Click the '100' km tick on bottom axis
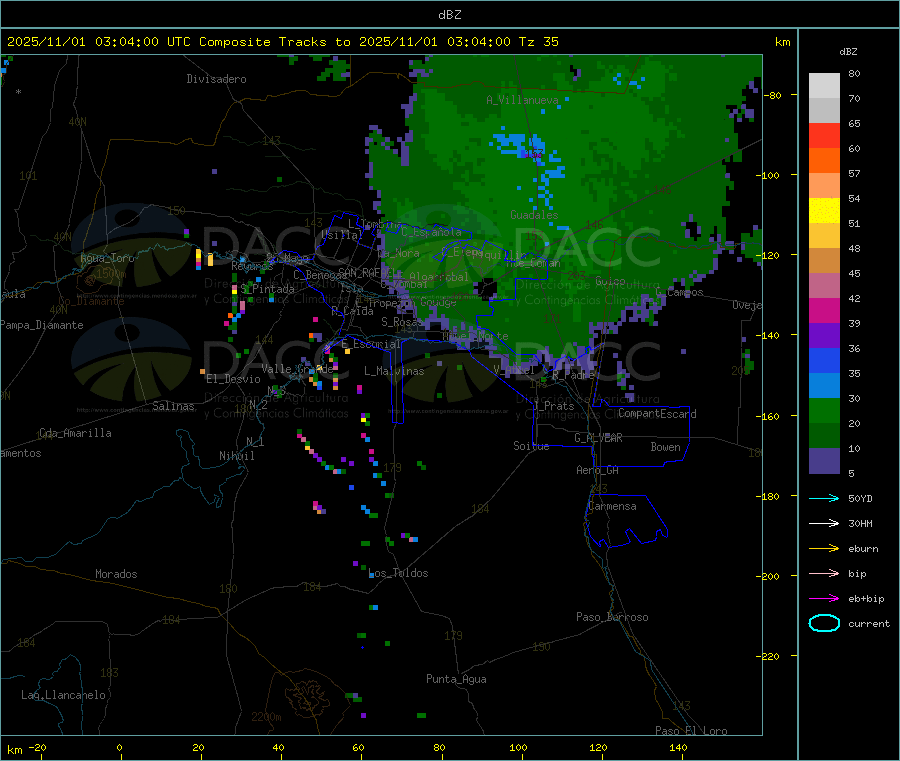 pos(518,748)
